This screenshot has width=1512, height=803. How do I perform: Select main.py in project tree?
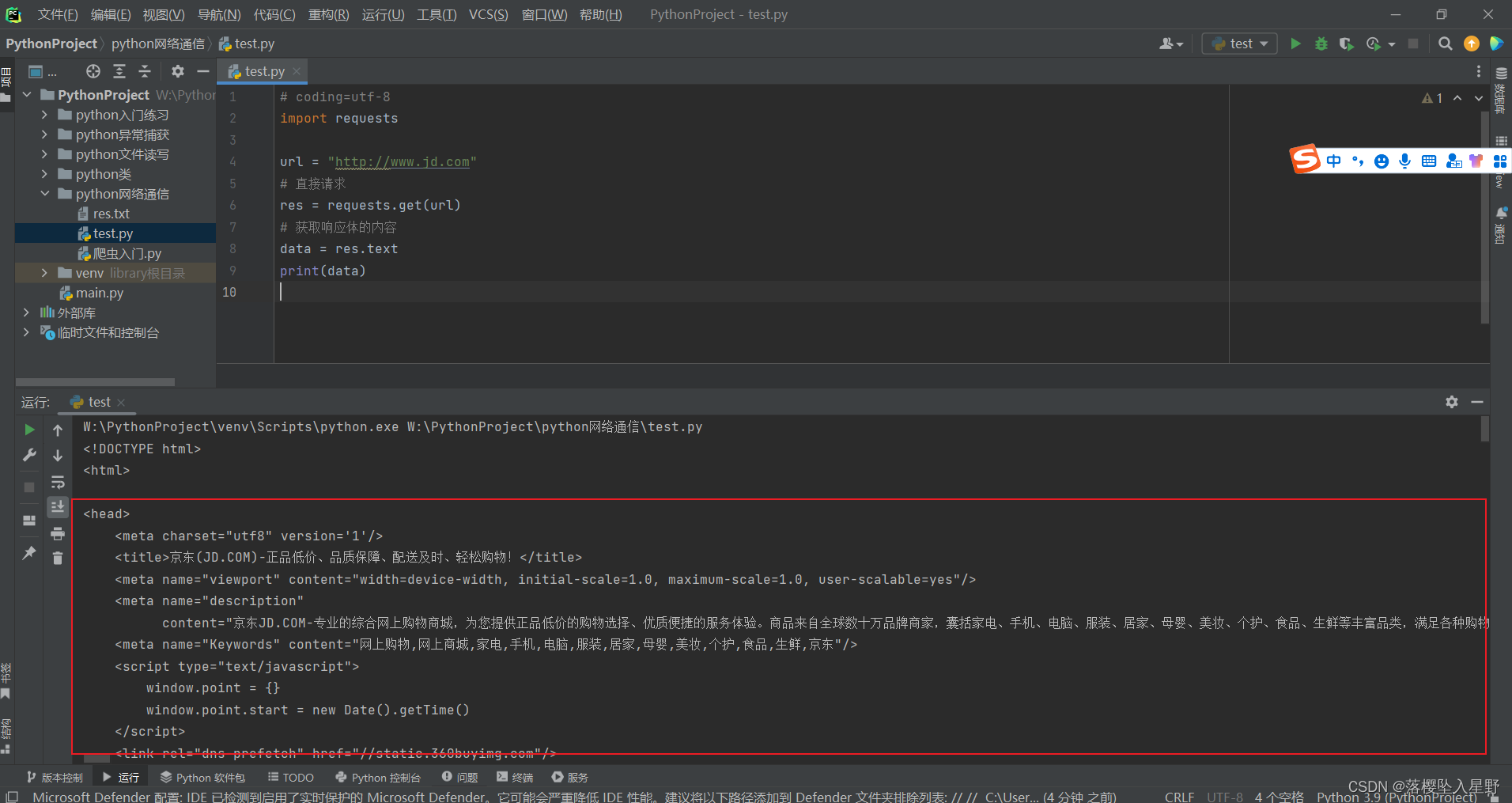(x=93, y=293)
